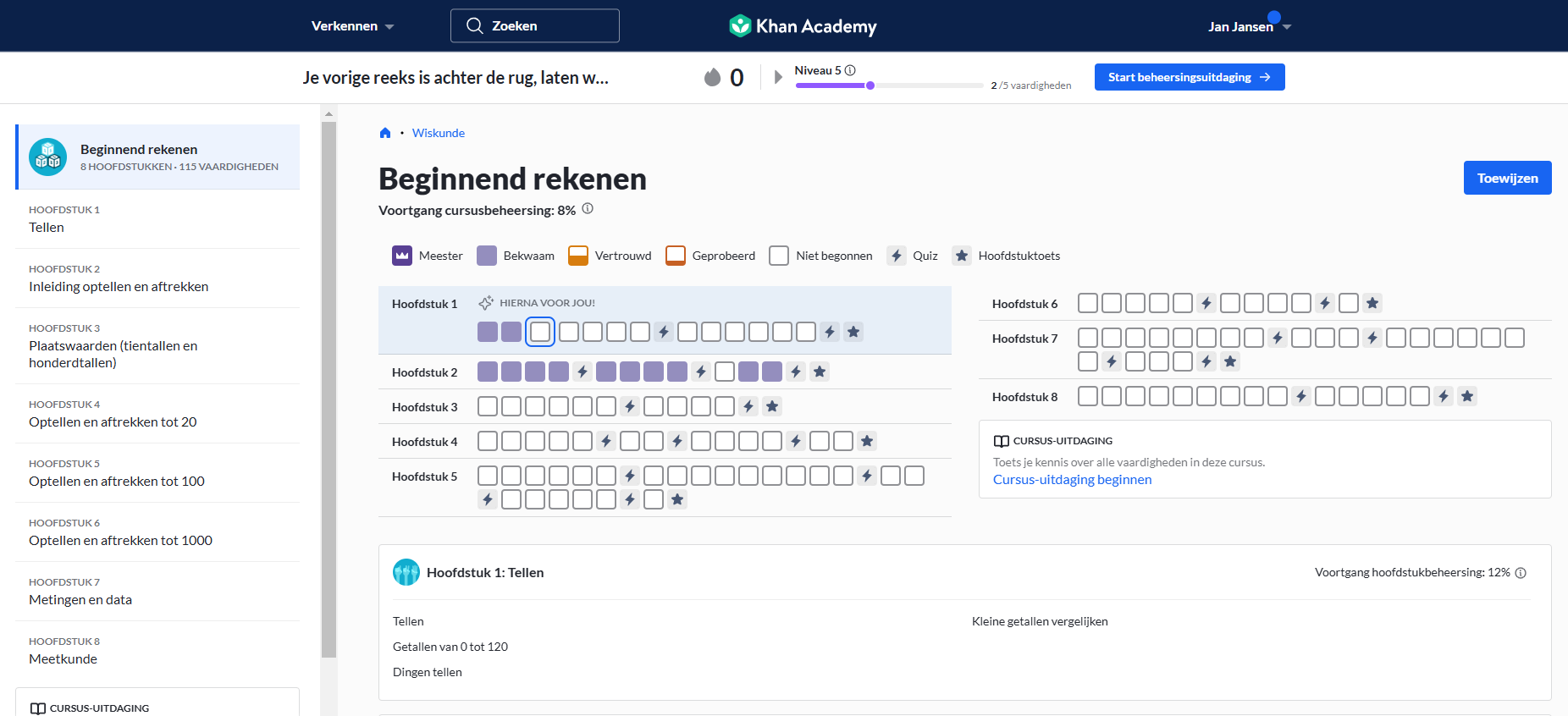The width and height of the screenshot is (1568, 716).
Task: Open the first quiz bolt in Hoofdstuk 8
Action: 1301,396
